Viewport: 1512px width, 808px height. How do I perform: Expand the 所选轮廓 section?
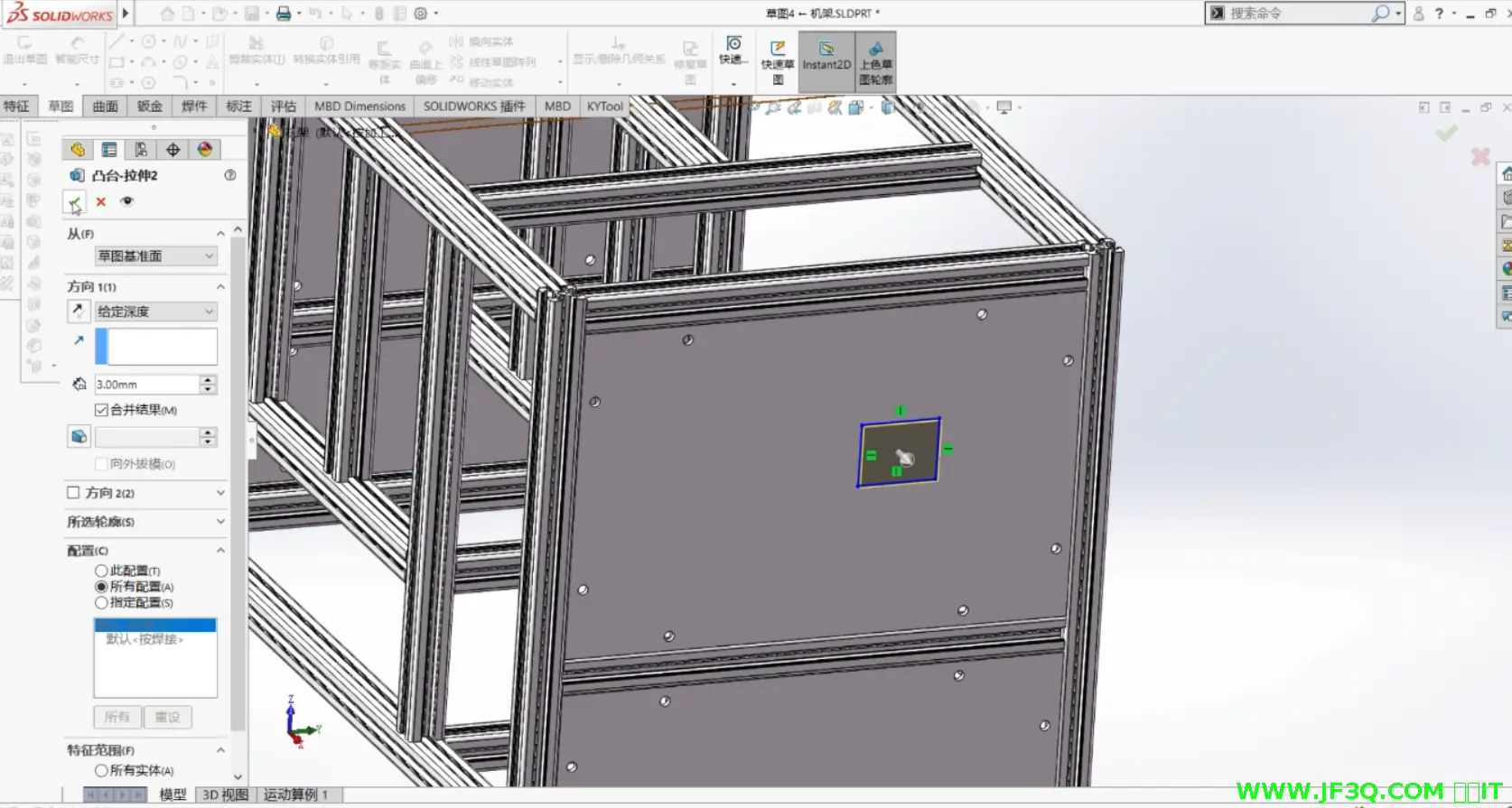point(220,522)
